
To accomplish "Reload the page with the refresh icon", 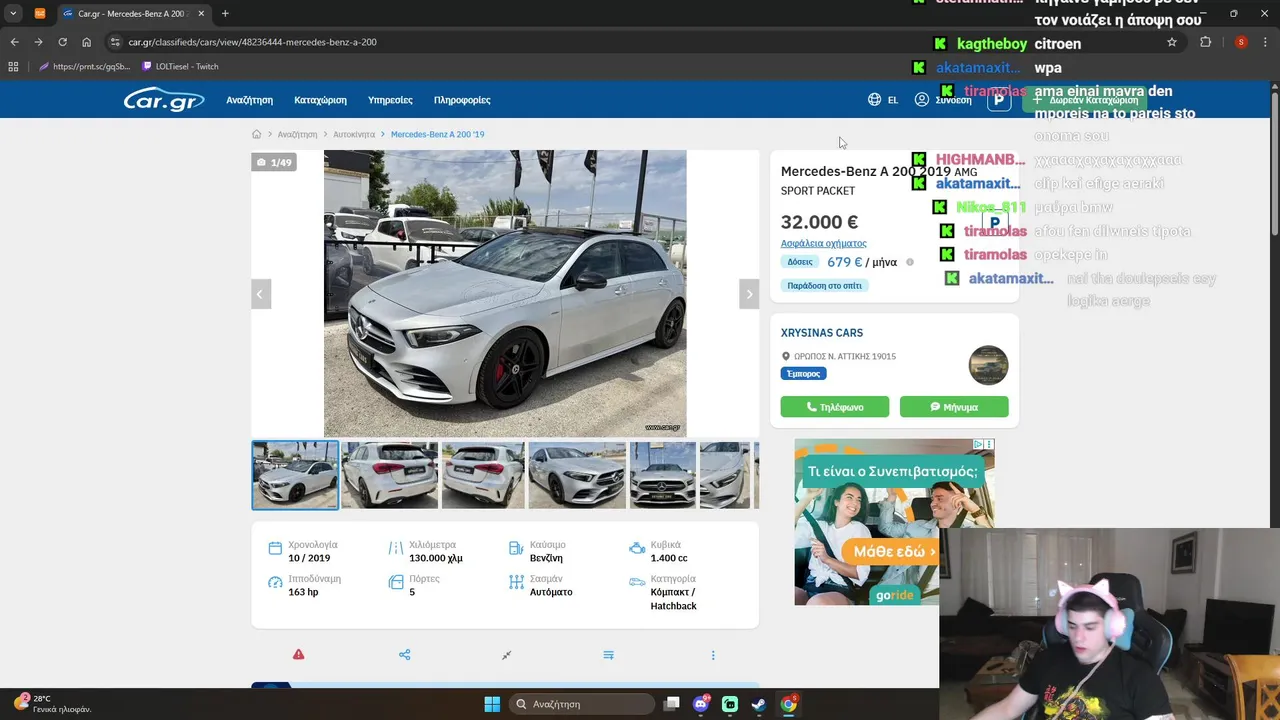I will tap(62, 42).
